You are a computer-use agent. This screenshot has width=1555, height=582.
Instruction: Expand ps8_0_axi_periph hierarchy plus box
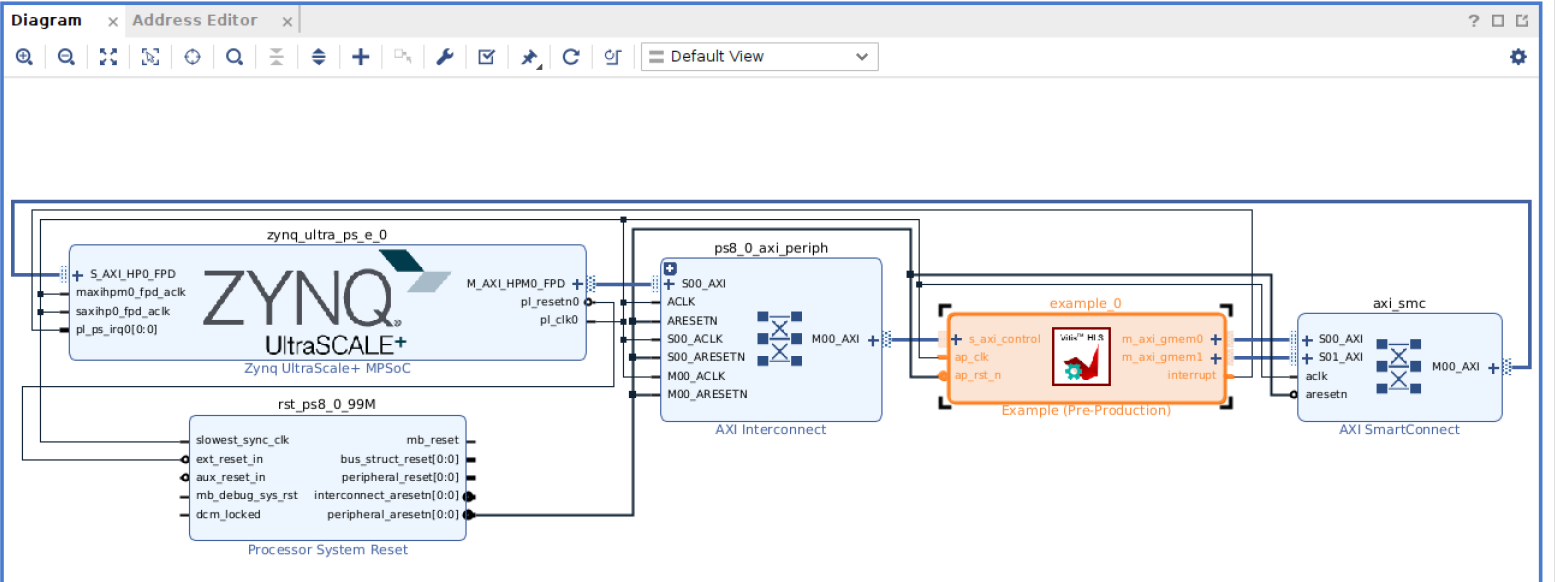[670, 268]
